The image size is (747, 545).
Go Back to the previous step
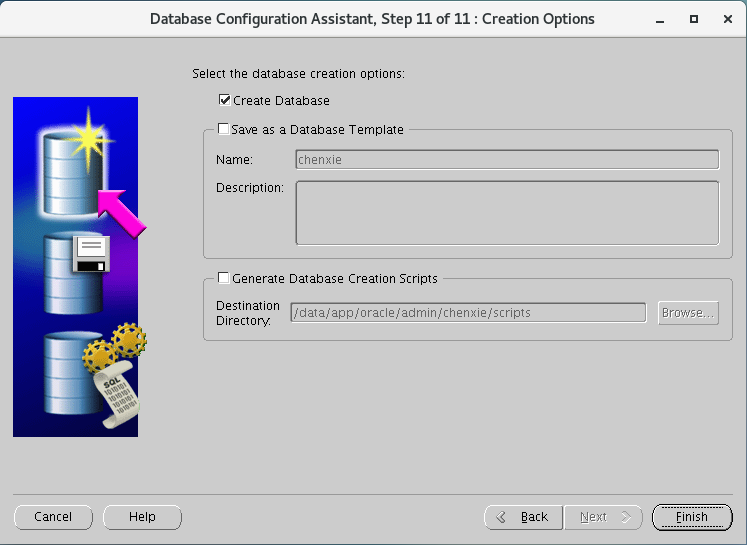tap(523, 517)
